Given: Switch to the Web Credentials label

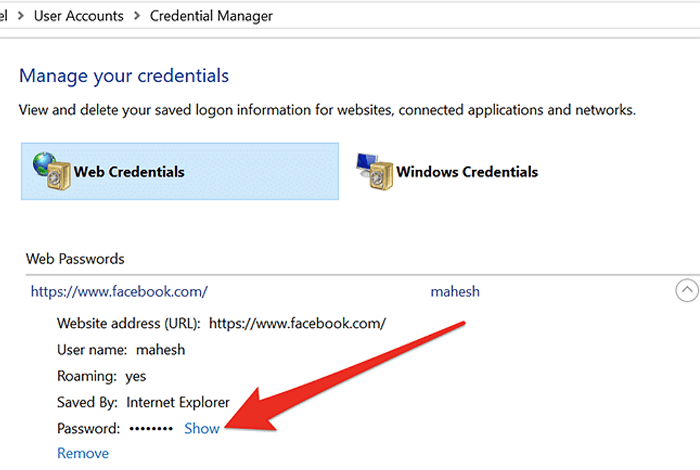Looking at the screenshot, I should click(129, 171).
